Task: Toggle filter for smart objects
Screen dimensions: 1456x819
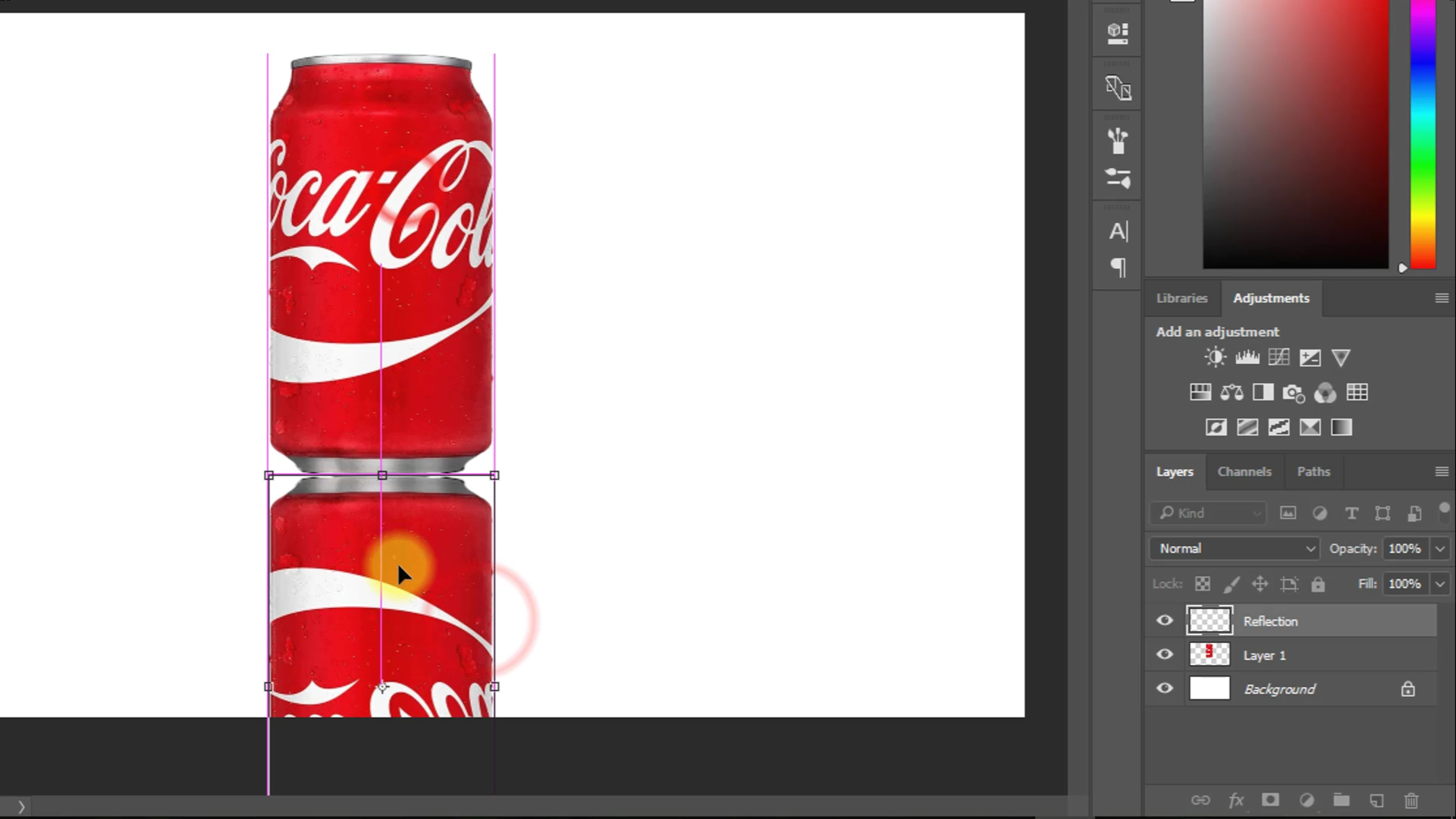Action: tap(1414, 513)
